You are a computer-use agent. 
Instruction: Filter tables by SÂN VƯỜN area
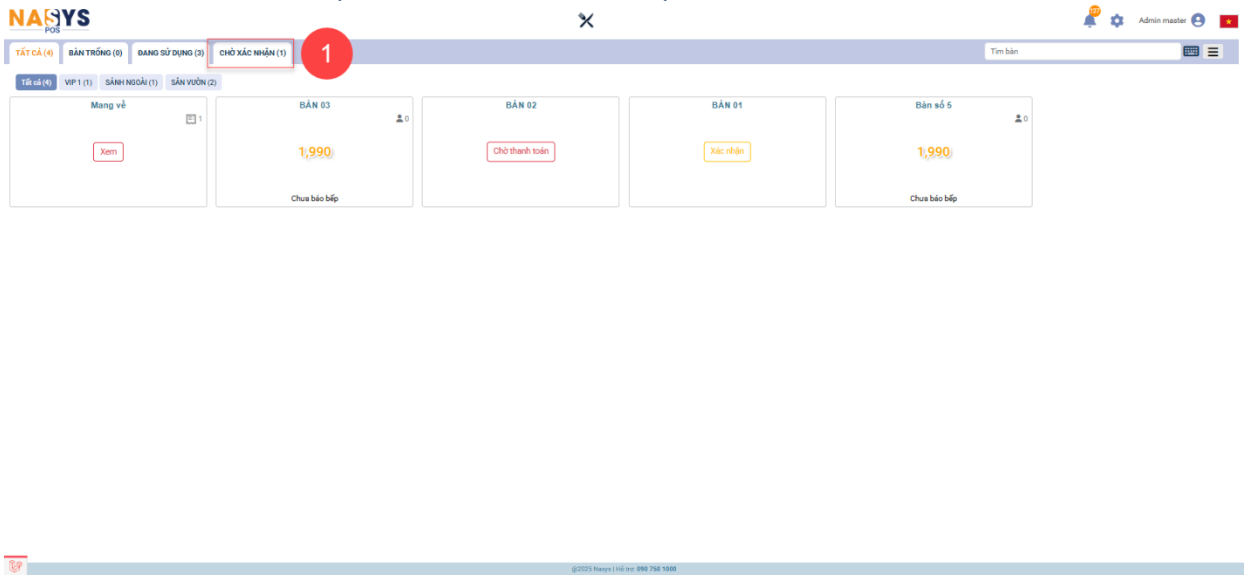pos(194,83)
